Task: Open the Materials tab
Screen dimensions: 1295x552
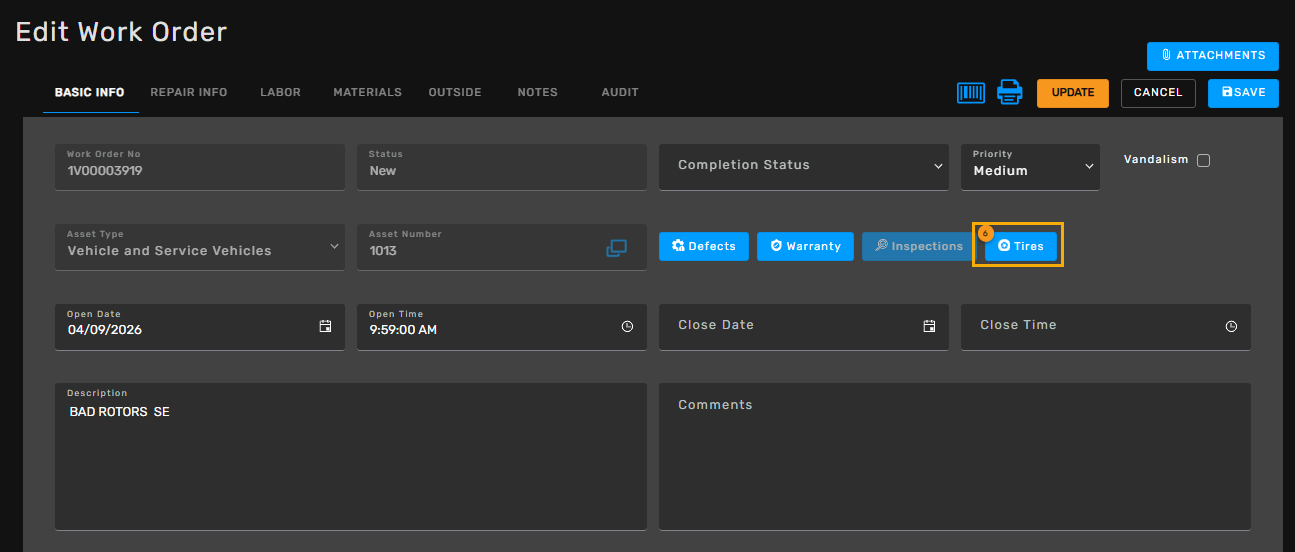Action: point(367,92)
